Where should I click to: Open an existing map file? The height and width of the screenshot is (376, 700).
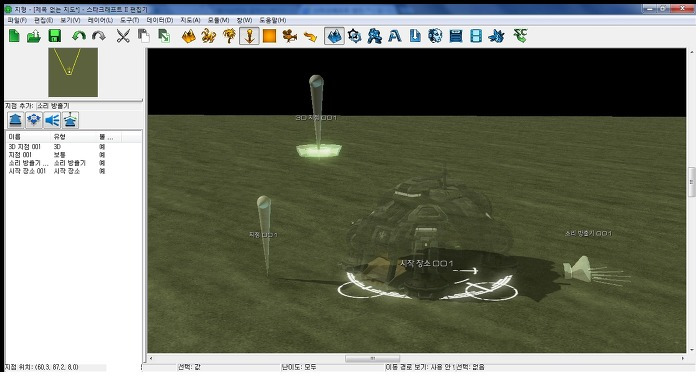coord(34,36)
